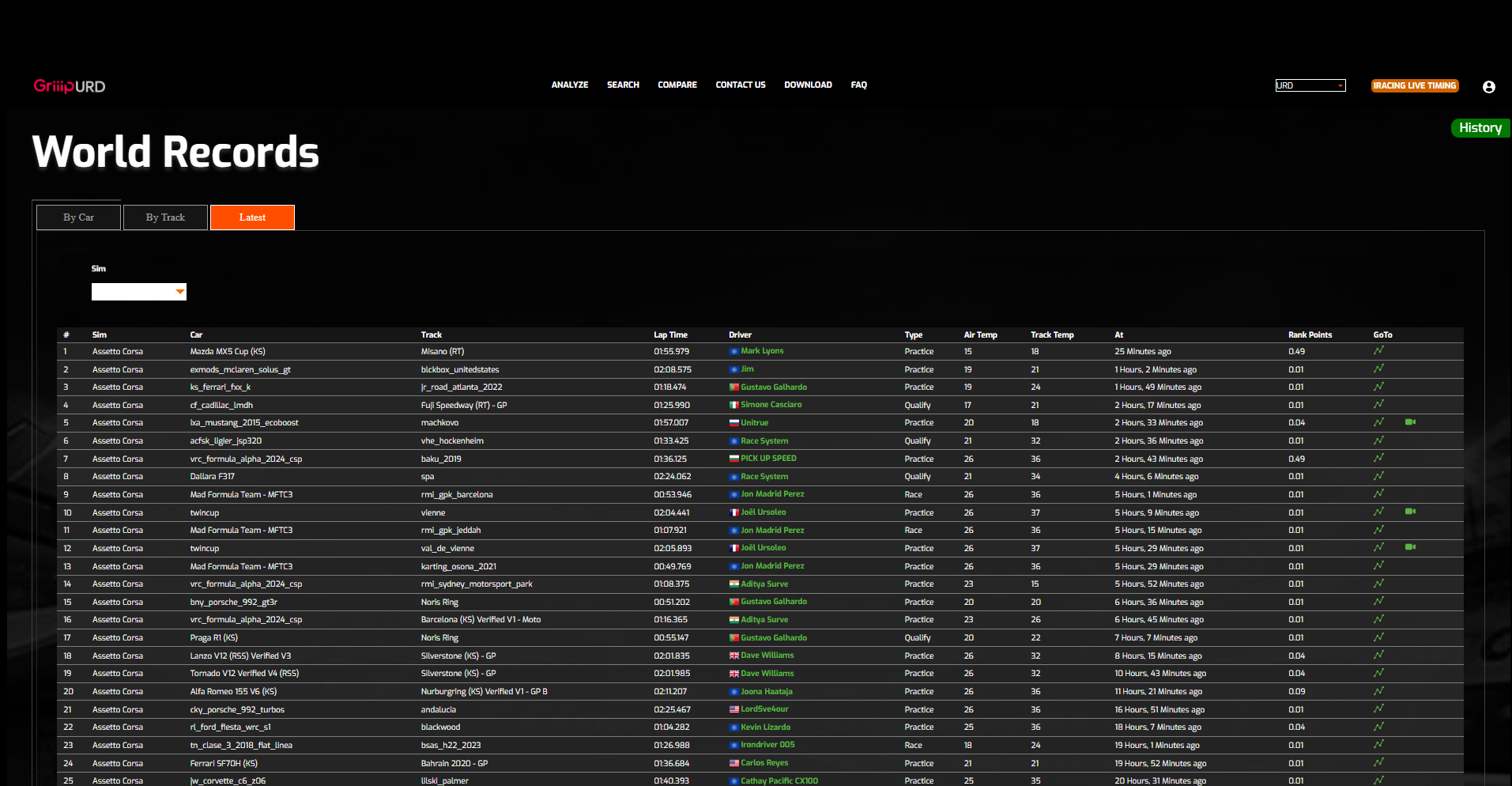The width and height of the screenshot is (1512, 786).
Task: Open driver Simone Casciaro link
Action: pyautogui.click(x=771, y=405)
